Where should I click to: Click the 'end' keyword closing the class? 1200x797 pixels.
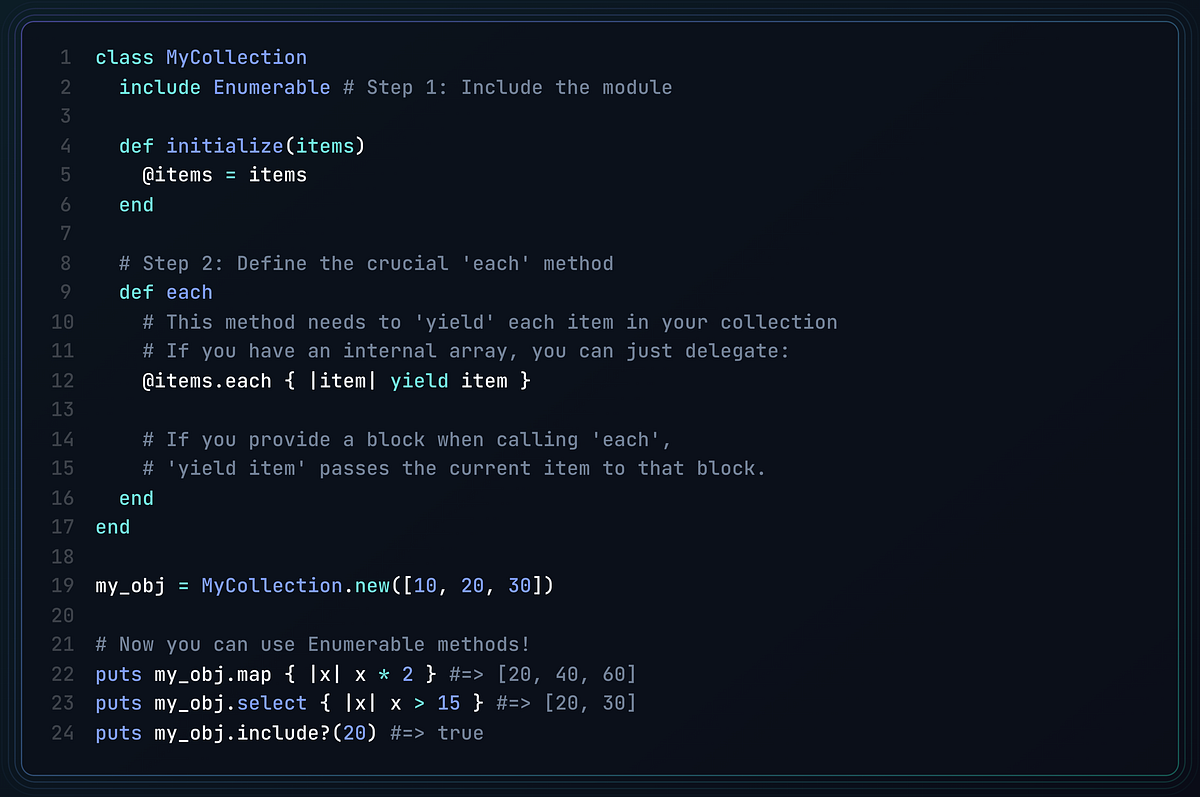click(112, 527)
